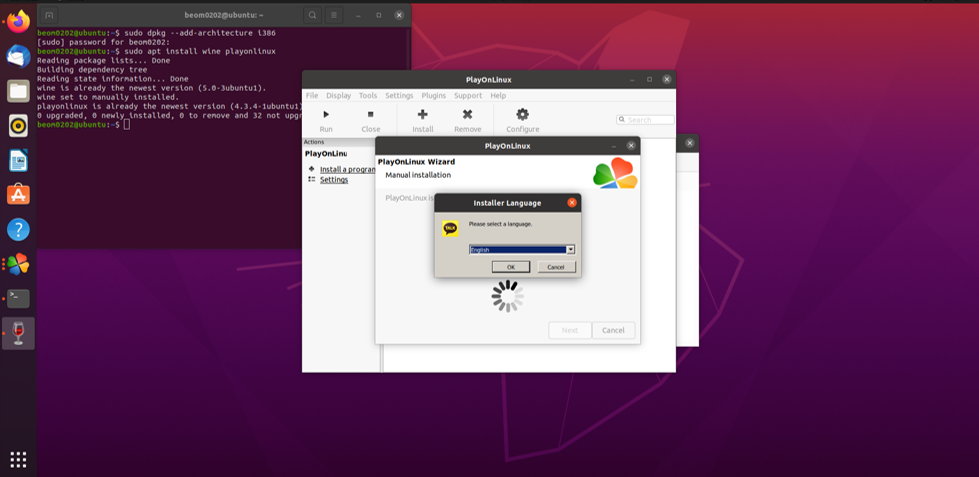Screen dimensions: 979x477
Task: Click the Remove X icon in toolbar
Action: (x=467, y=115)
